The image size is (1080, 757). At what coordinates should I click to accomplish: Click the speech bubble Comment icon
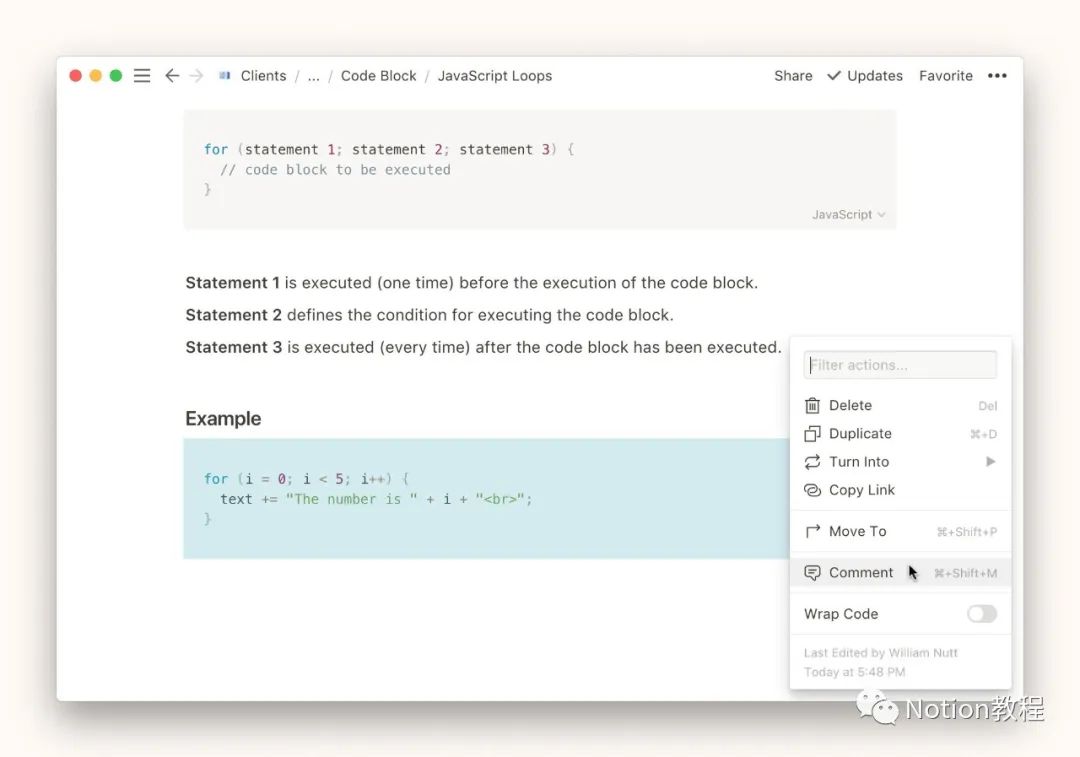click(x=812, y=573)
